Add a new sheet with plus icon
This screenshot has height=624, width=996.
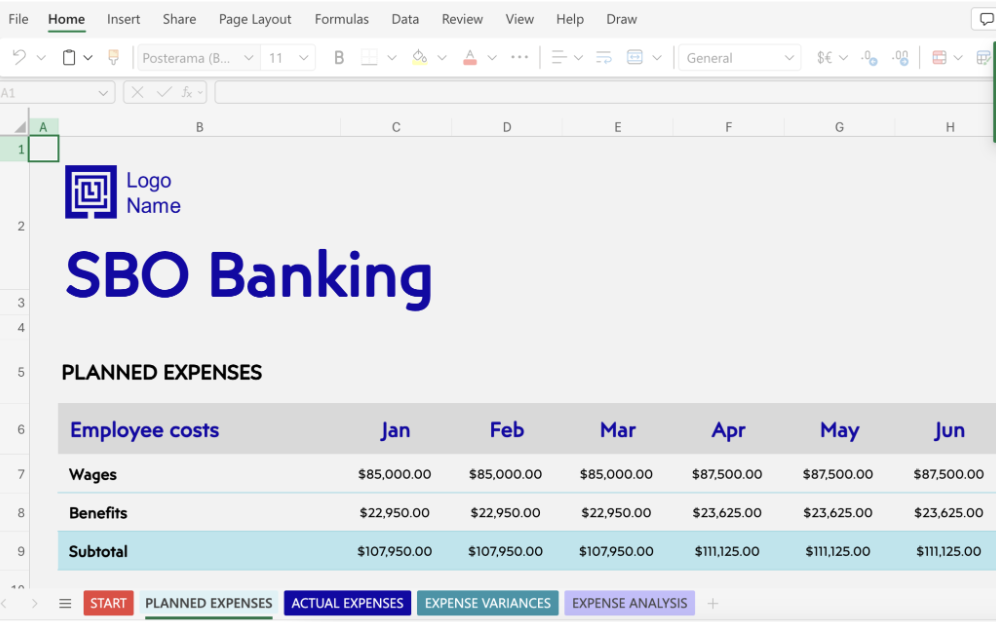[713, 603]
